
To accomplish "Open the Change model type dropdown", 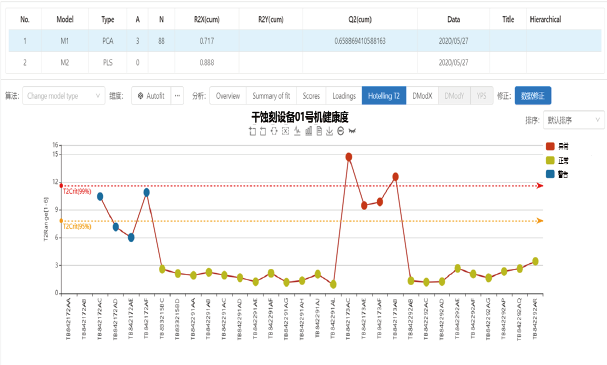I will tap(64, 96).
